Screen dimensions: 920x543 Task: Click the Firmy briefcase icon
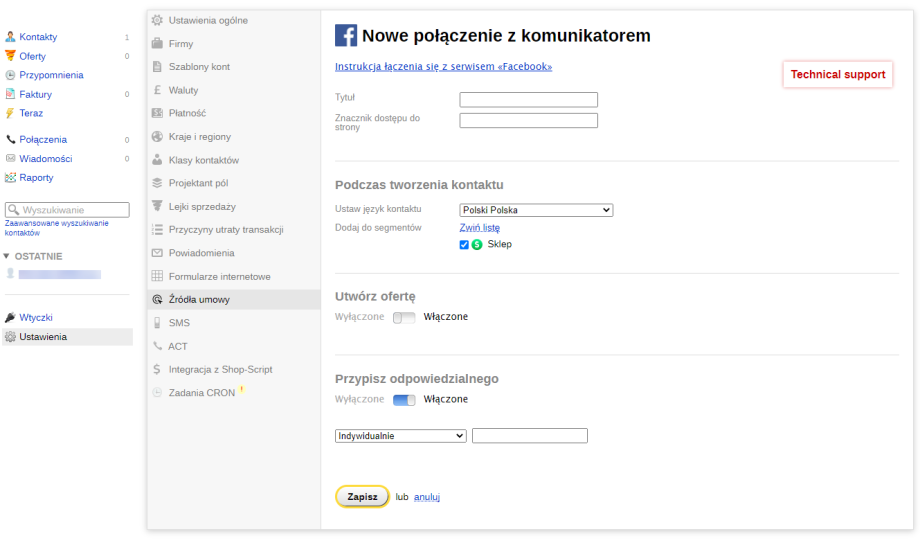(157, 43)
